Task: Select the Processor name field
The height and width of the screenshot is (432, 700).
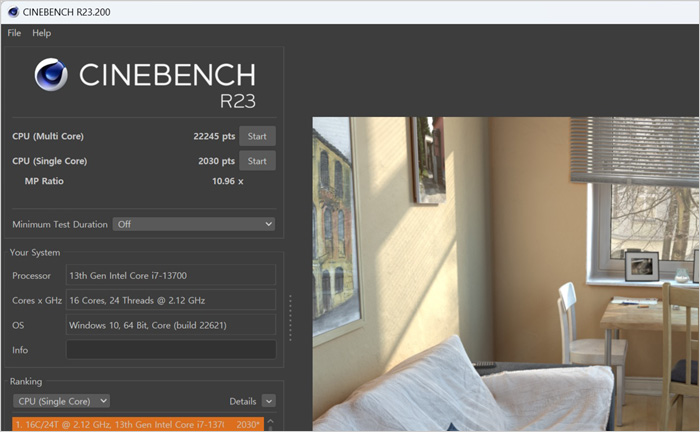Action: coord(170,275)
